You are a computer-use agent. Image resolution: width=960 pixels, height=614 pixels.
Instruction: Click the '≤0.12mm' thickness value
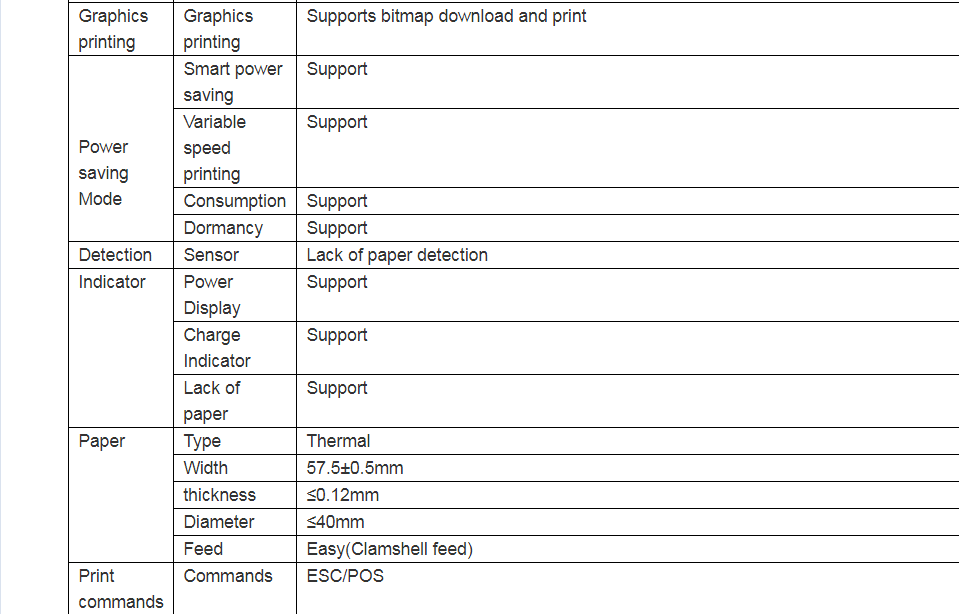click(x=342, y=495)
